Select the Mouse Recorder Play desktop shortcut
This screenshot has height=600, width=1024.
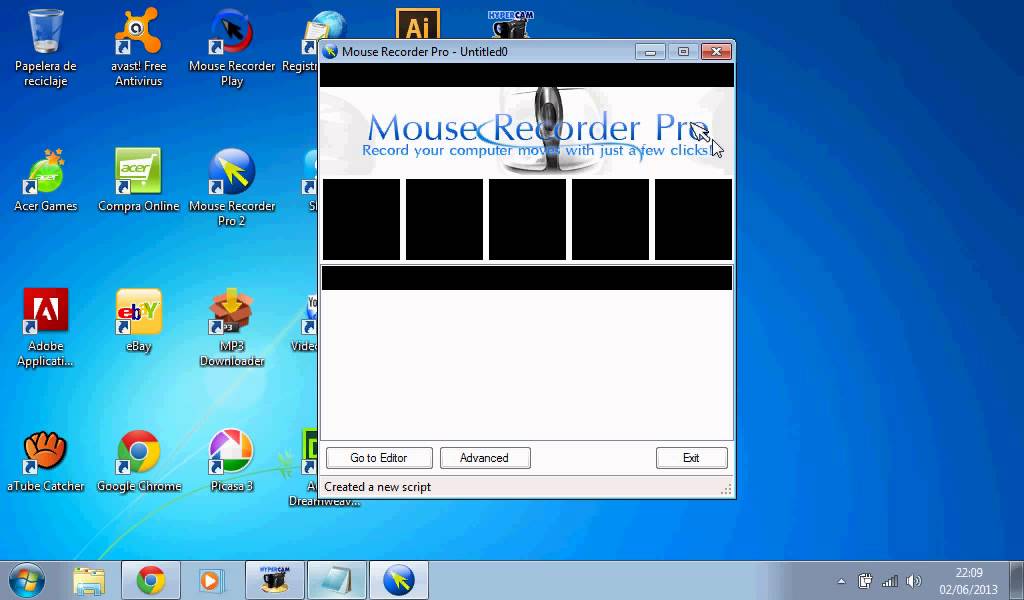coord(232,48)
